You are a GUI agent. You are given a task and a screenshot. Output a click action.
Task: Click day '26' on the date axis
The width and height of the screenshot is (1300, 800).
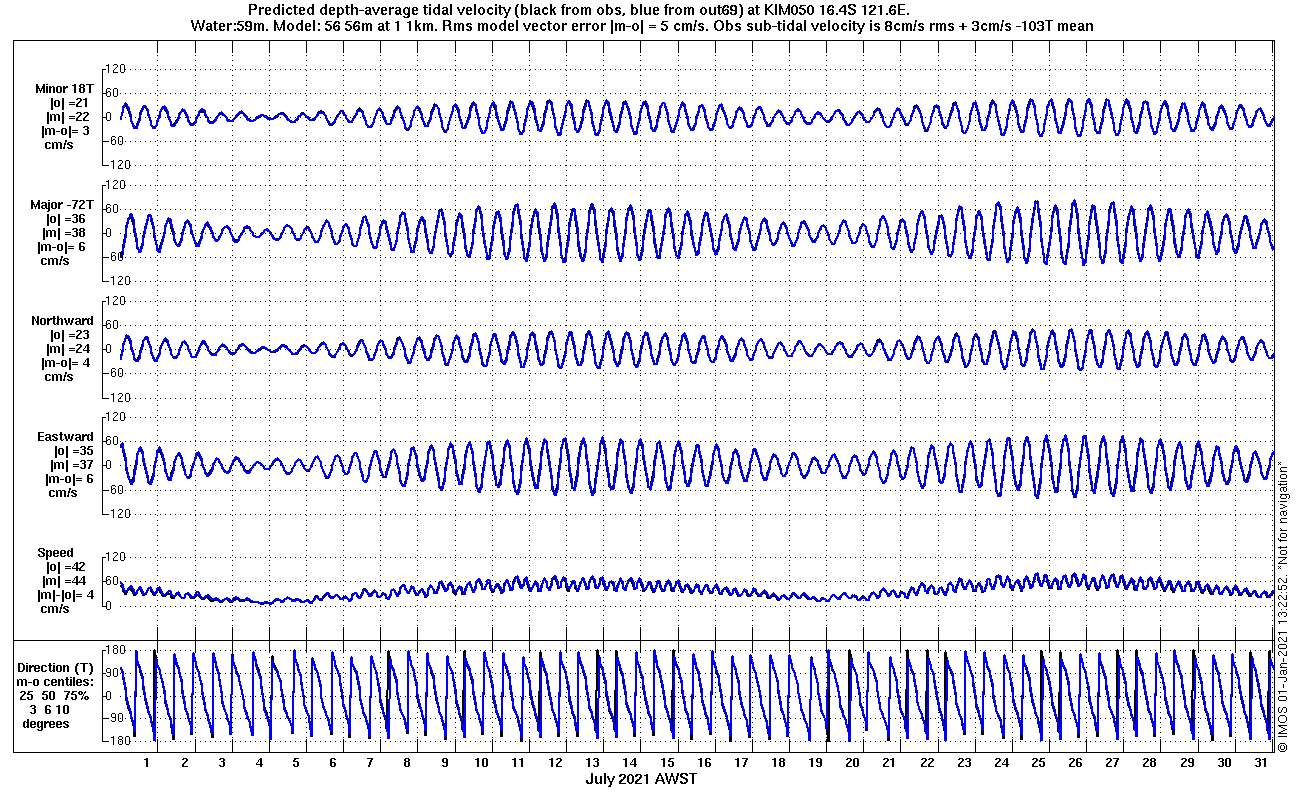(x=1075, y=762)
